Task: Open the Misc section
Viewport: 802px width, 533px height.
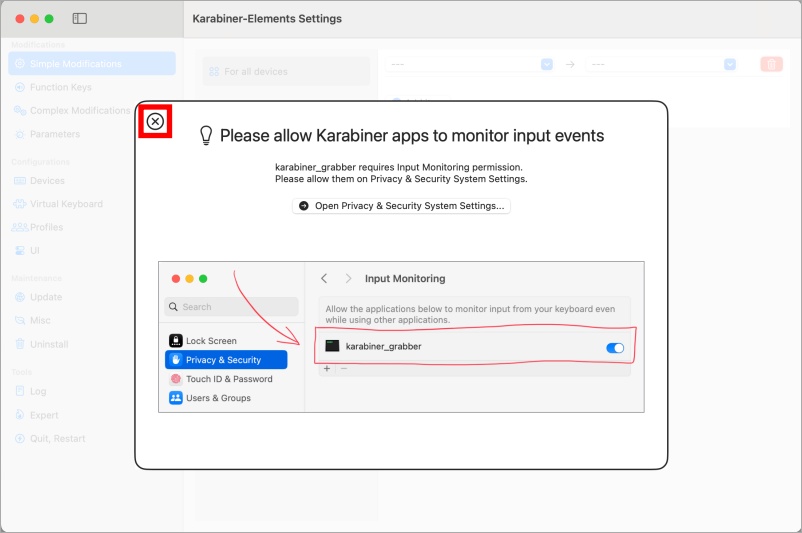Action: 40,320
